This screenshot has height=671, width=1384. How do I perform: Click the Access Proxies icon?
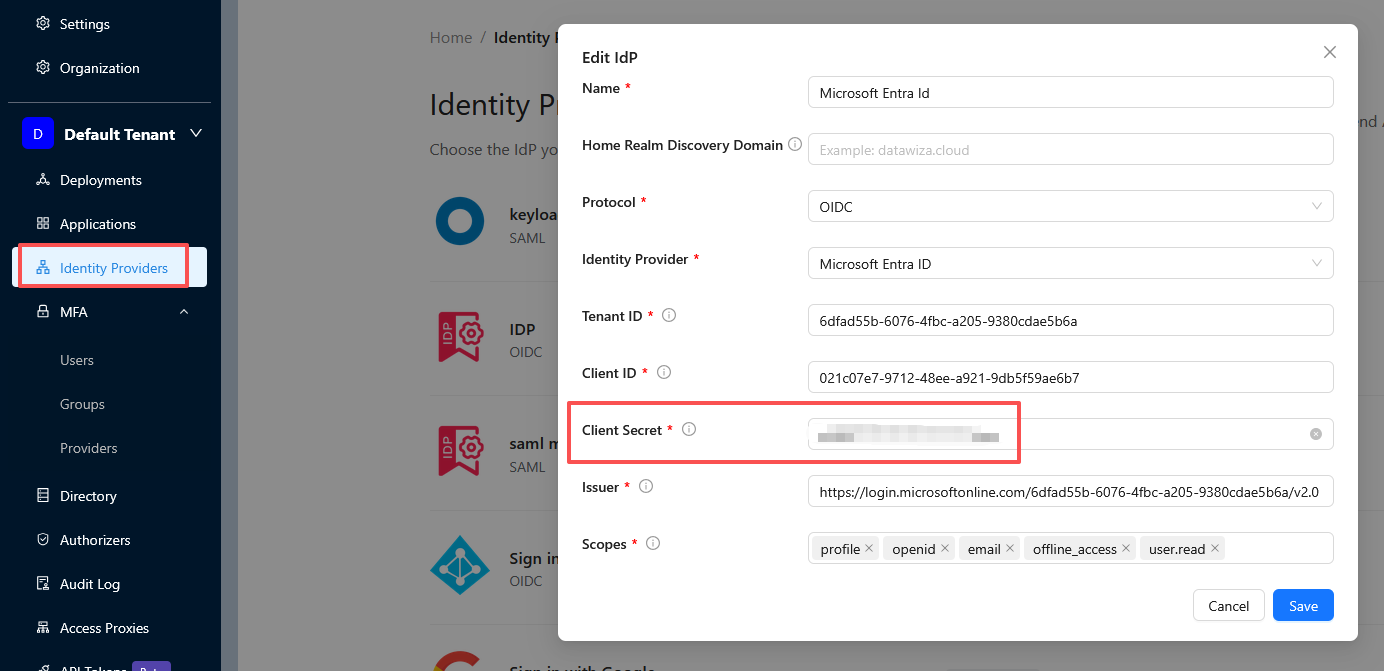point(43,628)
